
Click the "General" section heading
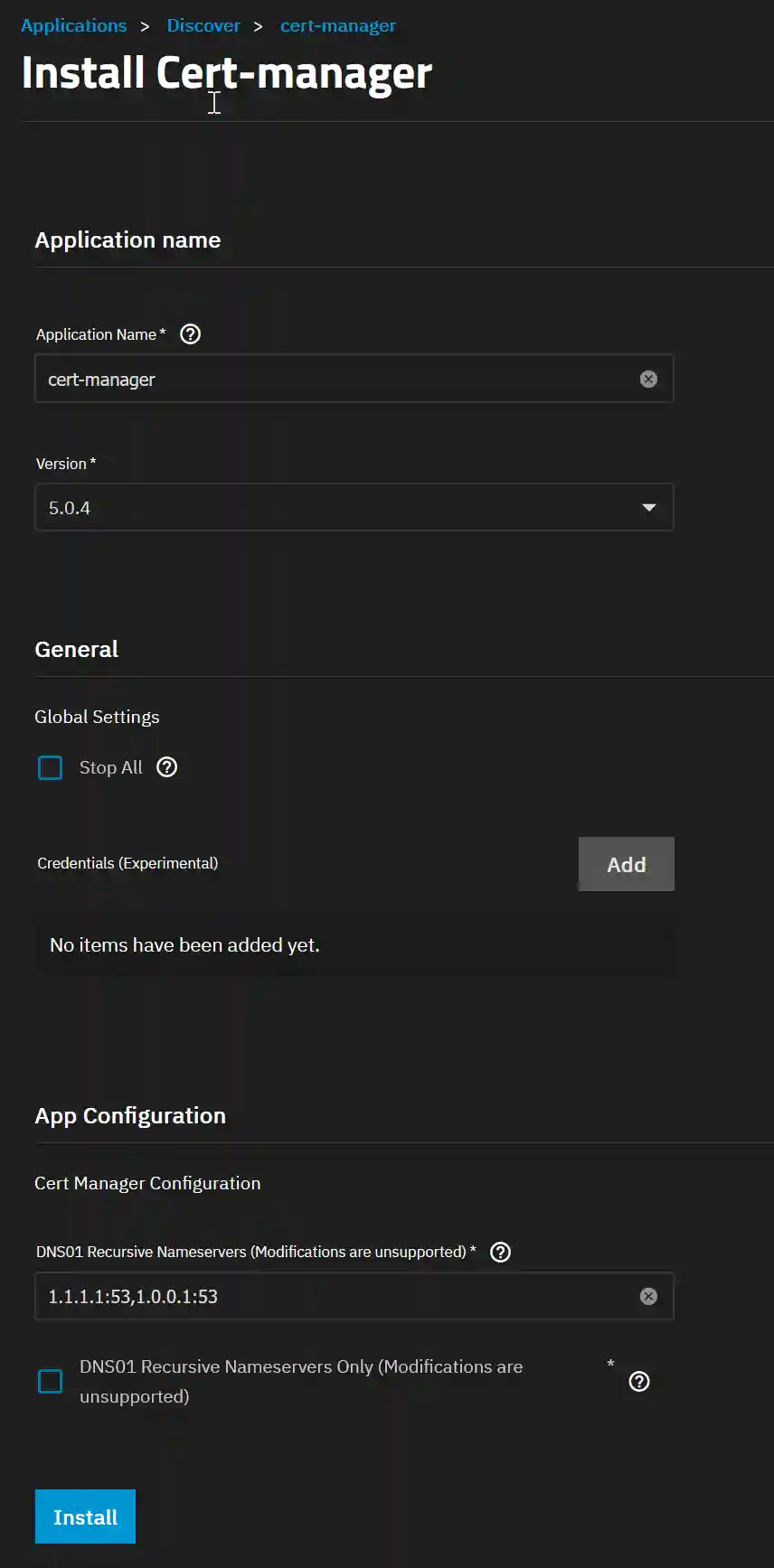click(x=76, y=649)
